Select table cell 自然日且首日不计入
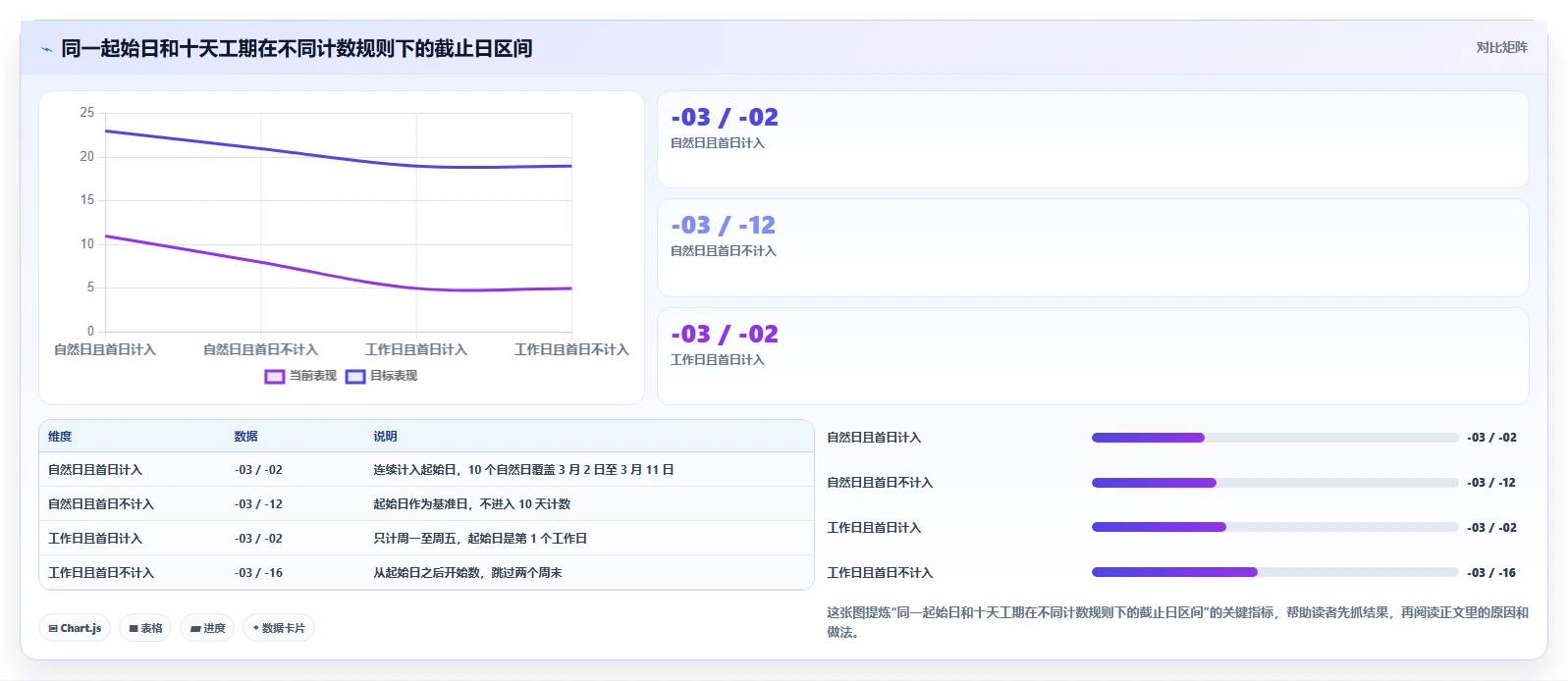This screenshot has width=1568, height=681. (101, 504)
